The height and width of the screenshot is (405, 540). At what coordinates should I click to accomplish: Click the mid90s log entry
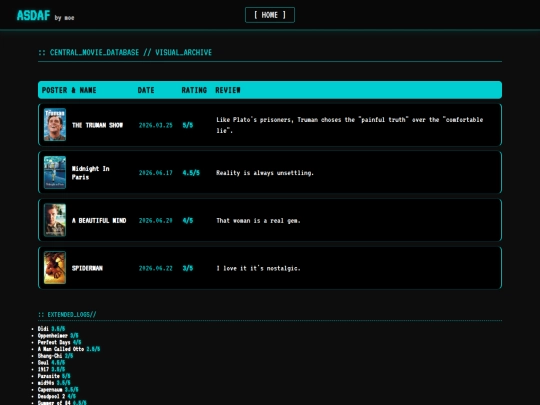click(54, 383)
